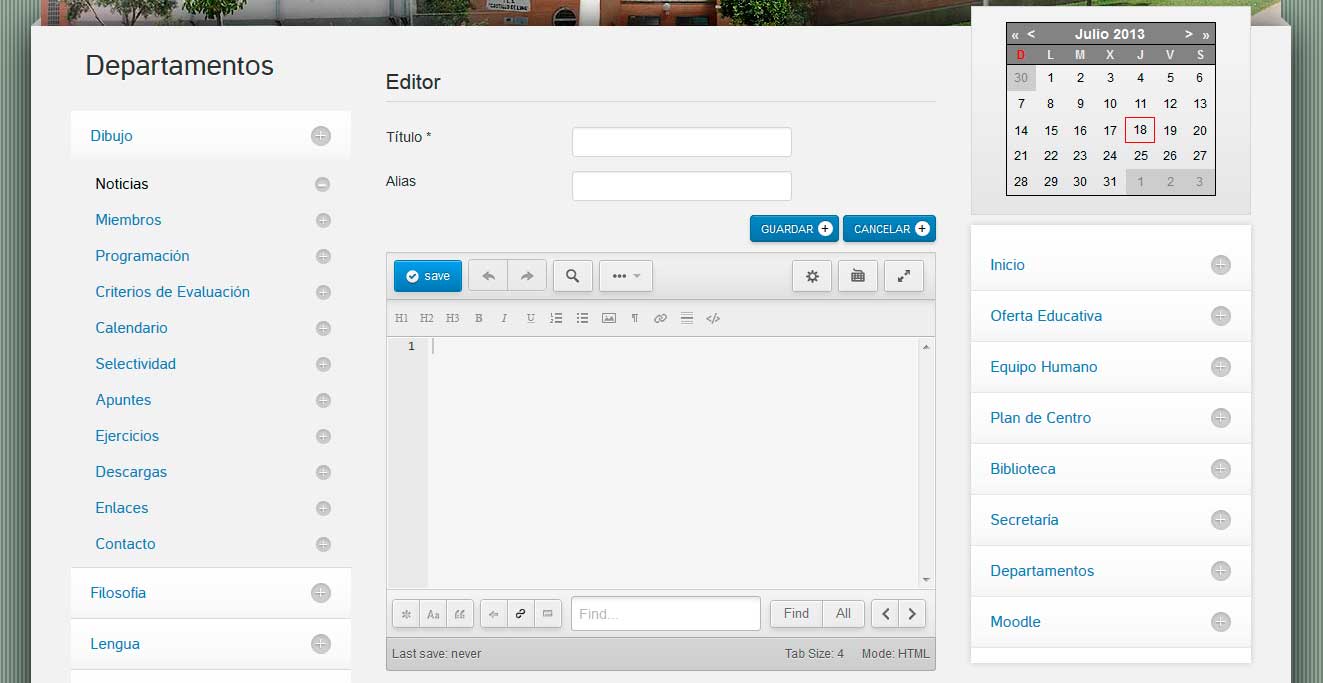Toggle fullscreen mode with the expand arrows
Image resolution: width=1323 pixels, height=683 pixels.
coord(903,275)
